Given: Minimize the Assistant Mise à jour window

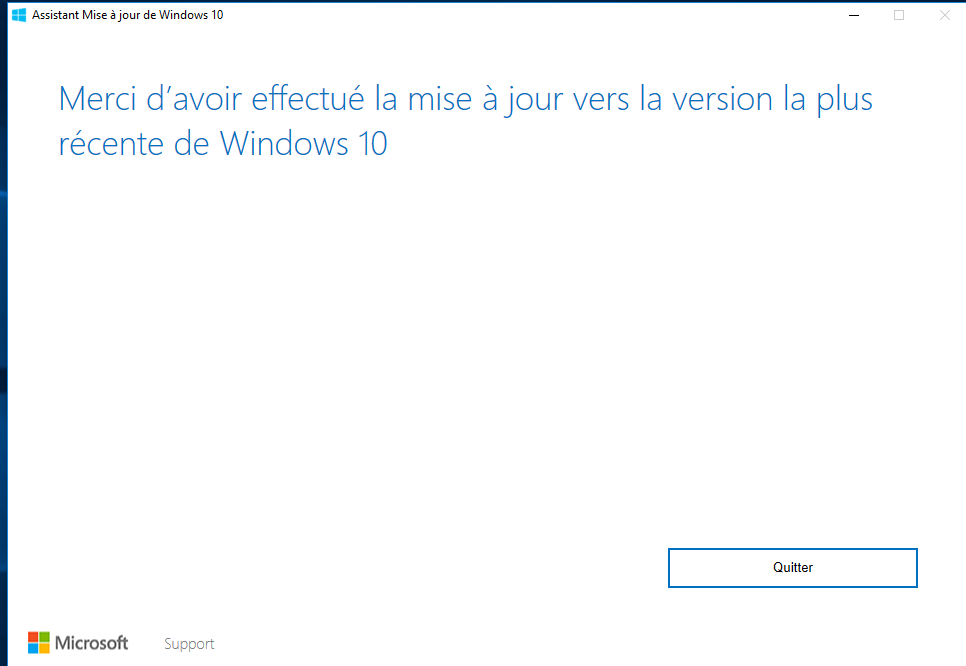Looking at the screenshot, I should pos(854,15).
